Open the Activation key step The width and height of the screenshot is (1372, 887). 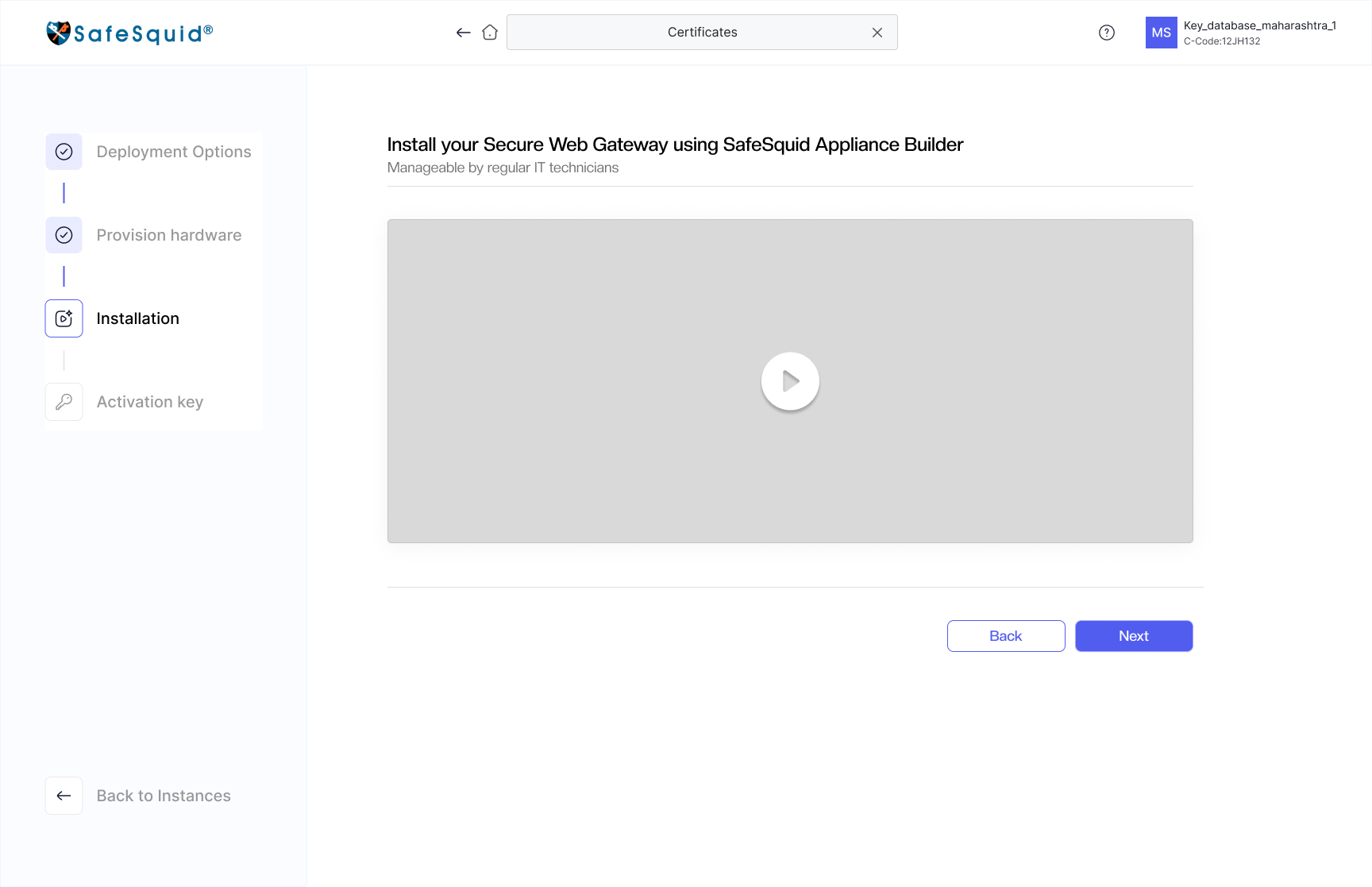coord(150,402)
